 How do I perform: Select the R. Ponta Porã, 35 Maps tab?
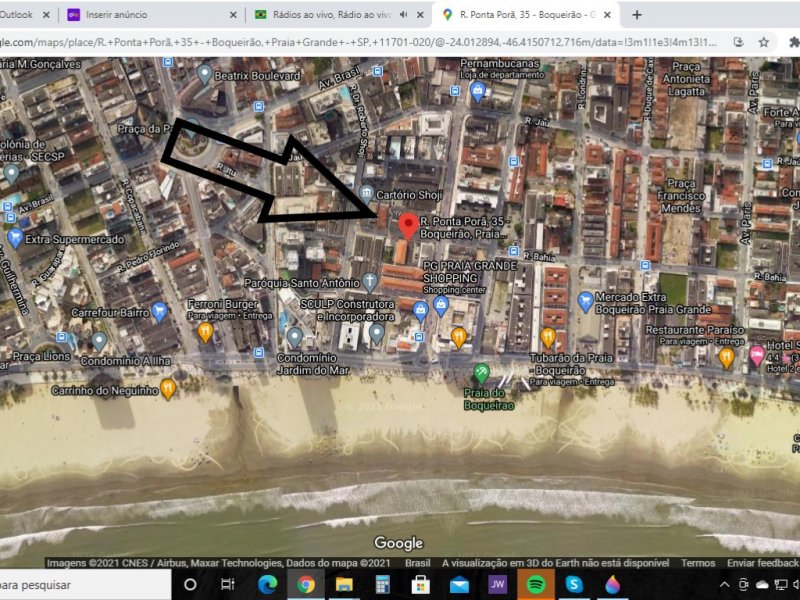(526, 15)
